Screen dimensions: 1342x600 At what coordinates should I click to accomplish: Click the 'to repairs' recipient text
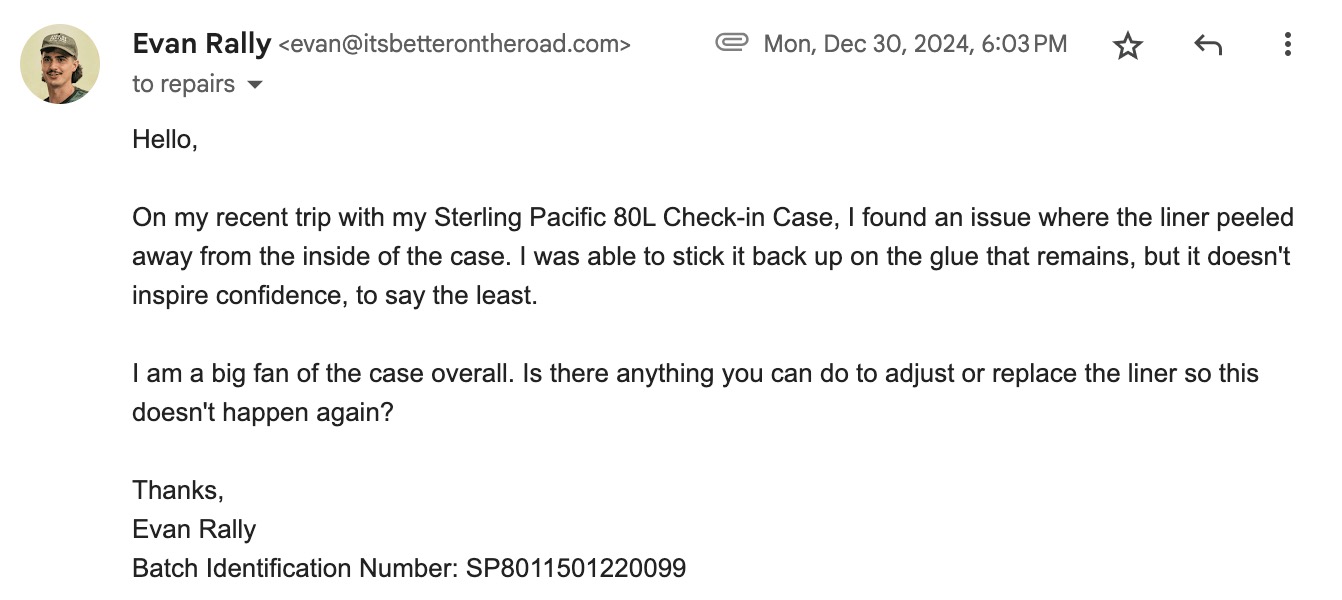183,84
